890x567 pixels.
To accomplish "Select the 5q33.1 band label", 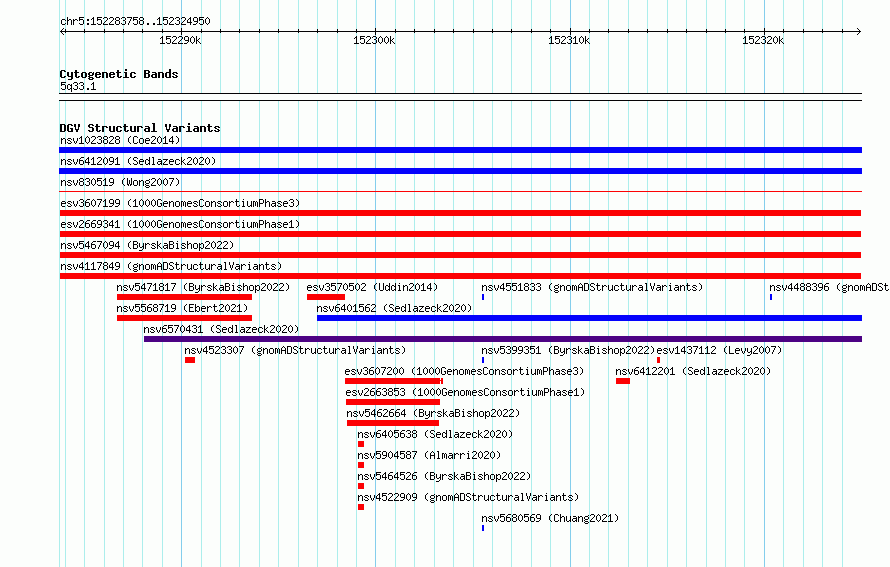I will [78, 86].
